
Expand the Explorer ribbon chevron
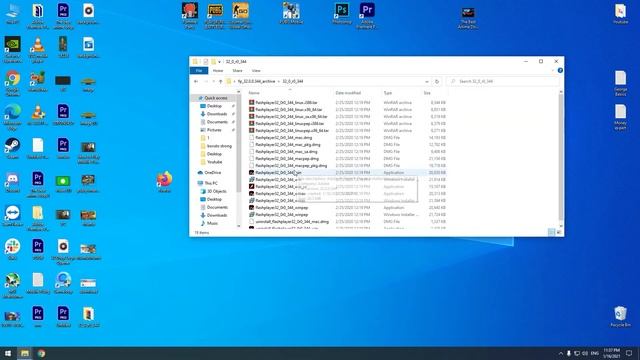click(553, 71)
